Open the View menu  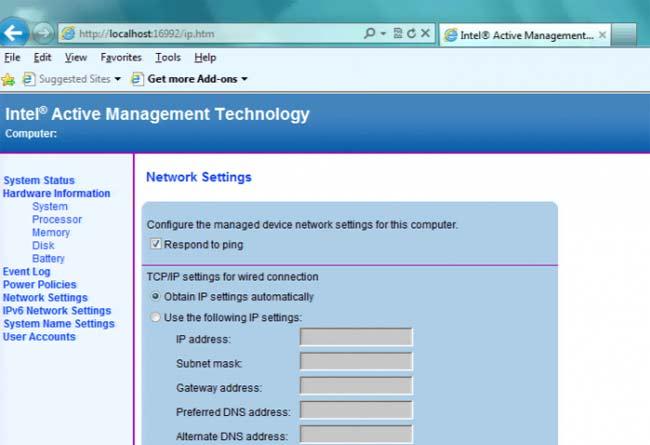(76, 58)
